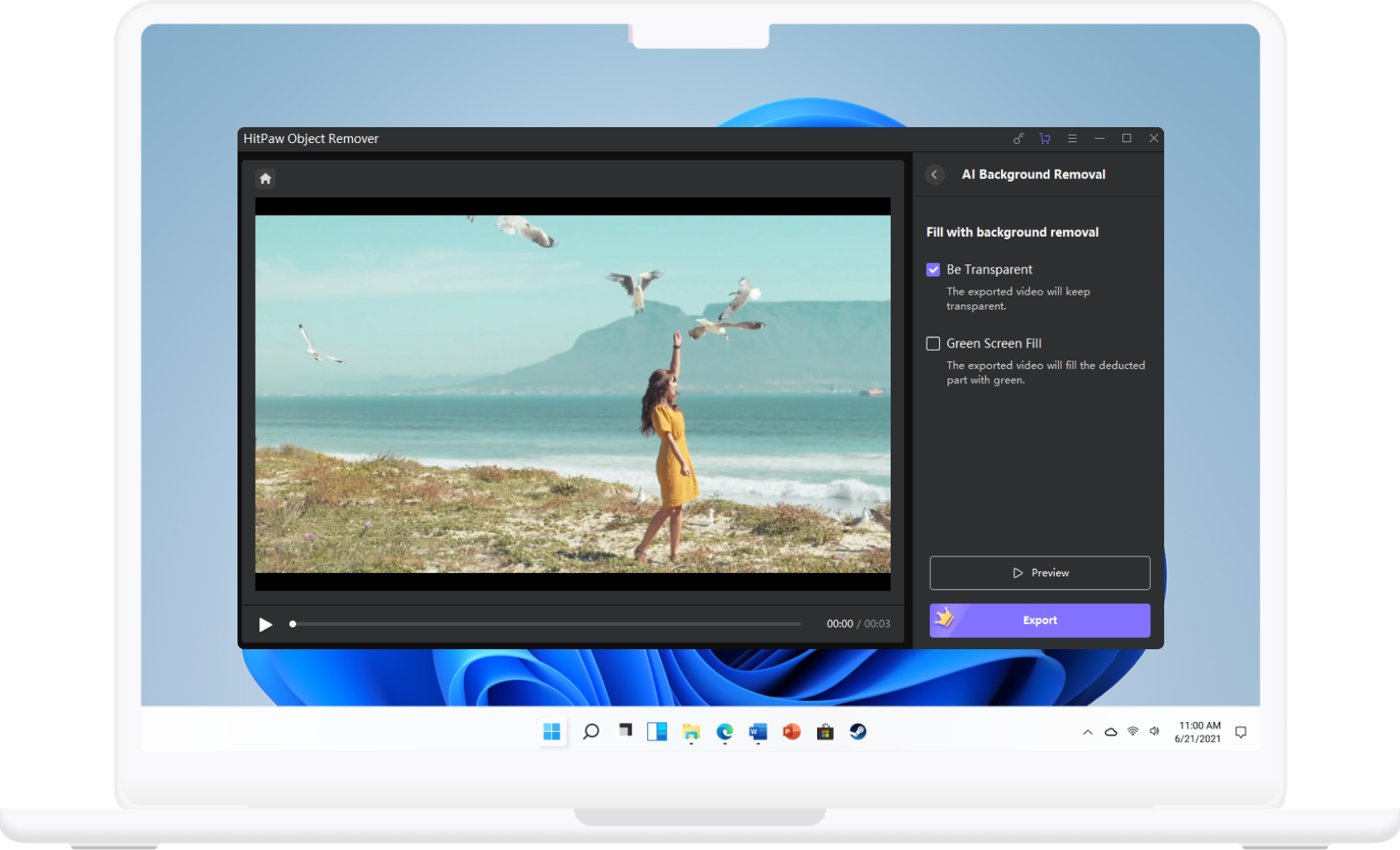Image resolution: width=1400 pixels, height=850 pixels.
Task: Open Microsoft Edge from taskbar
Action: (724, 732)
